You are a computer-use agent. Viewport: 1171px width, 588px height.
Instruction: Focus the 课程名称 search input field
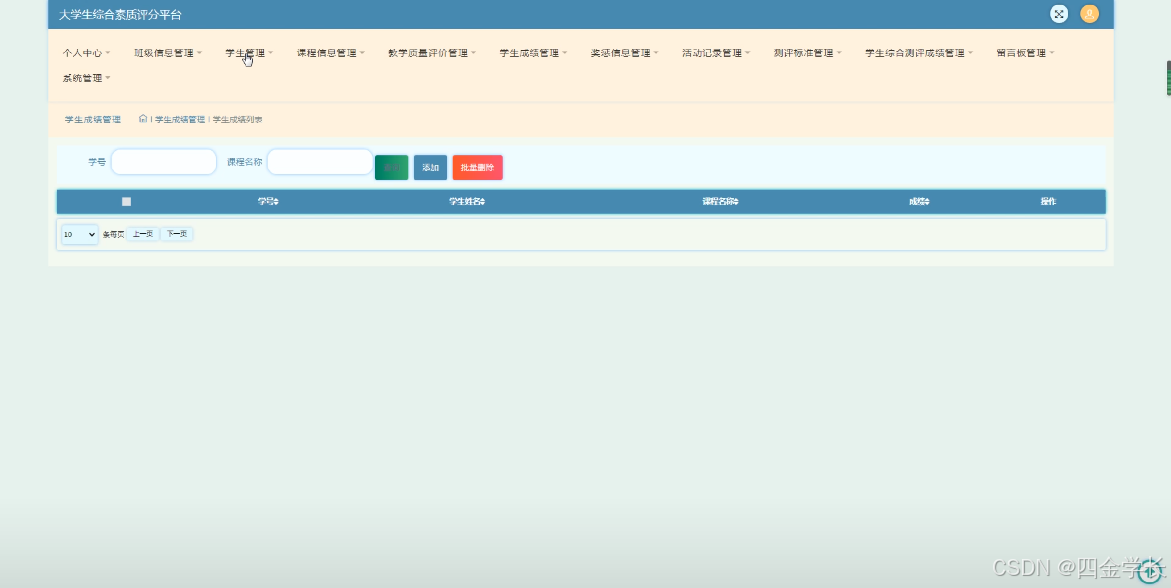(320, 162)
